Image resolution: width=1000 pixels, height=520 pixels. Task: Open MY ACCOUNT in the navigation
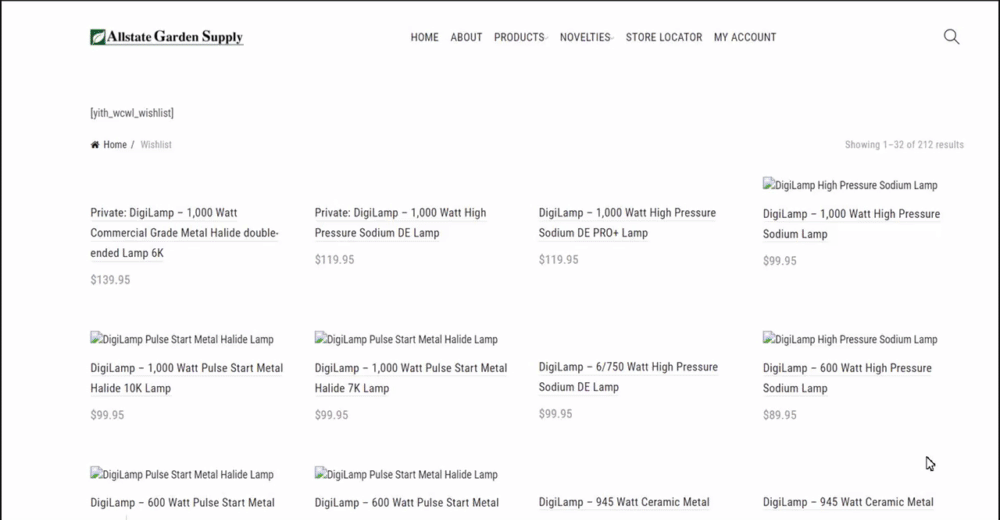click(x=745, y=37)
